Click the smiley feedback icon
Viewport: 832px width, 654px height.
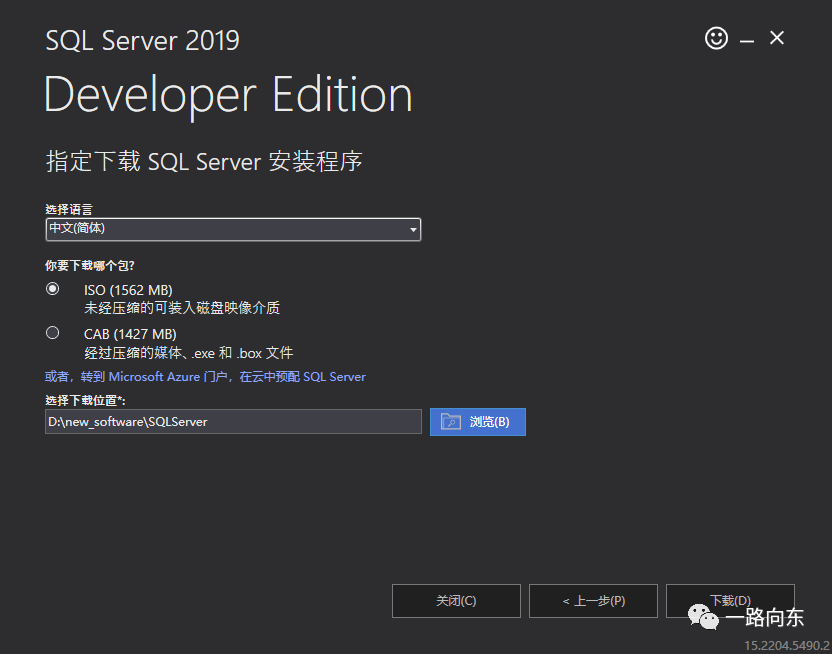click(x=716, y=37)
